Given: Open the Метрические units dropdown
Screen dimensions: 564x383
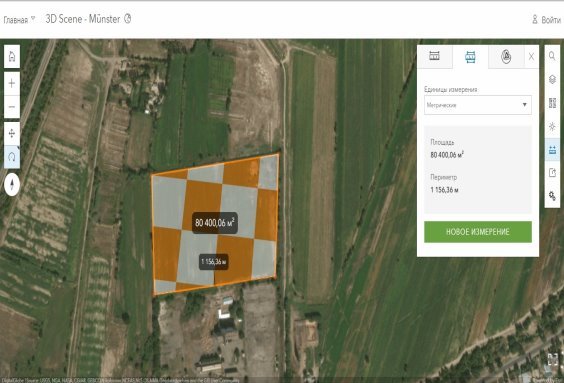Looking at the screenshot, I should (478, 105).
